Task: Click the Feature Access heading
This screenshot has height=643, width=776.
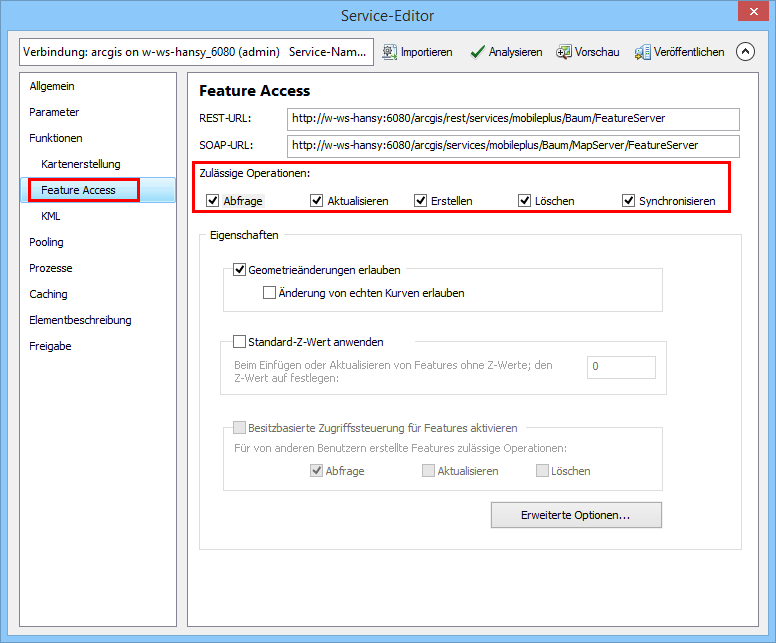Action: (x=254, y=91)
